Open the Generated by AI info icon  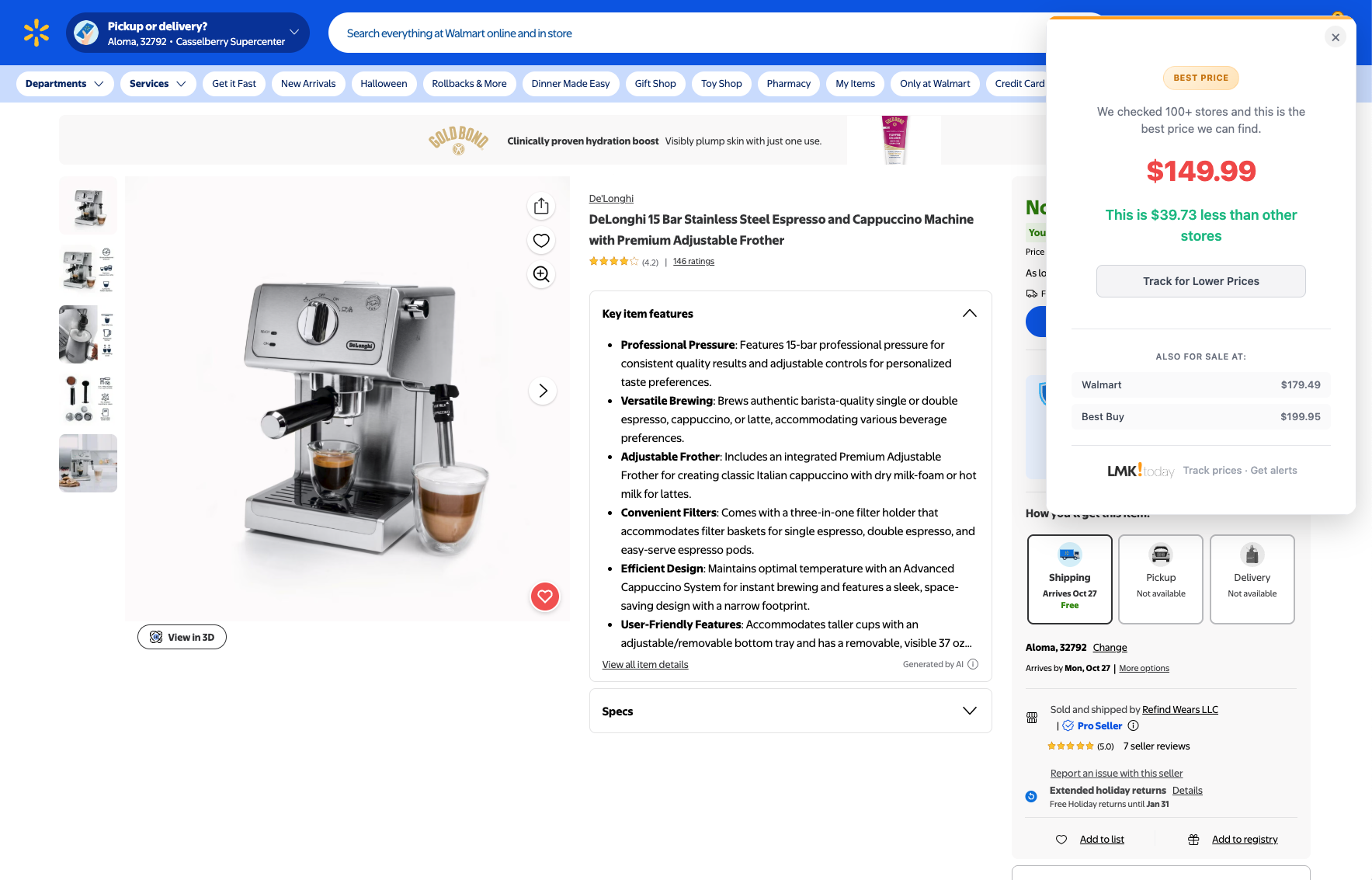point(973,664)
